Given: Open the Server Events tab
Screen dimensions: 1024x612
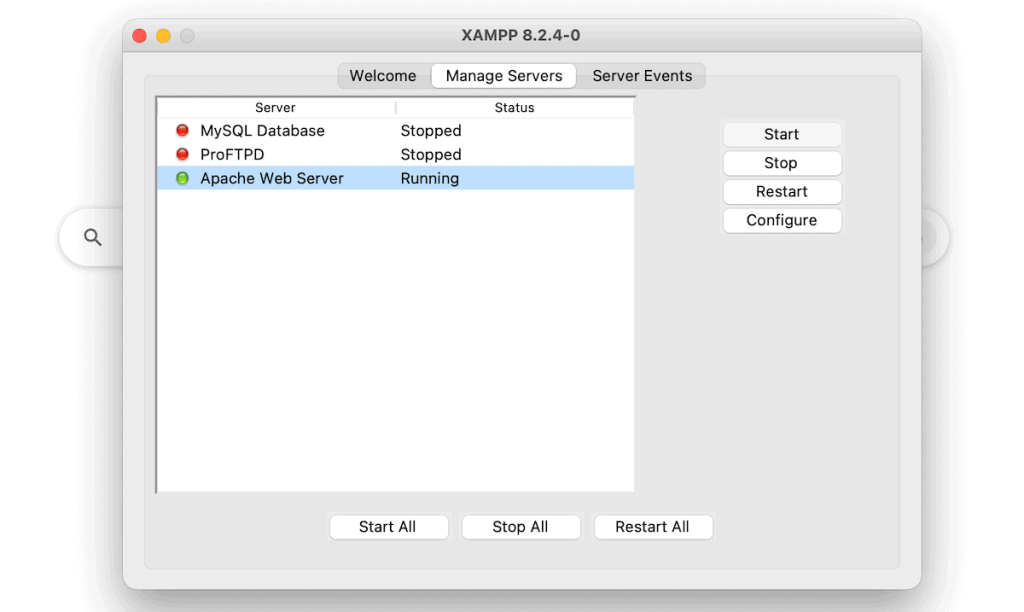Looking at the screenshot, I should tap(642, 76).
